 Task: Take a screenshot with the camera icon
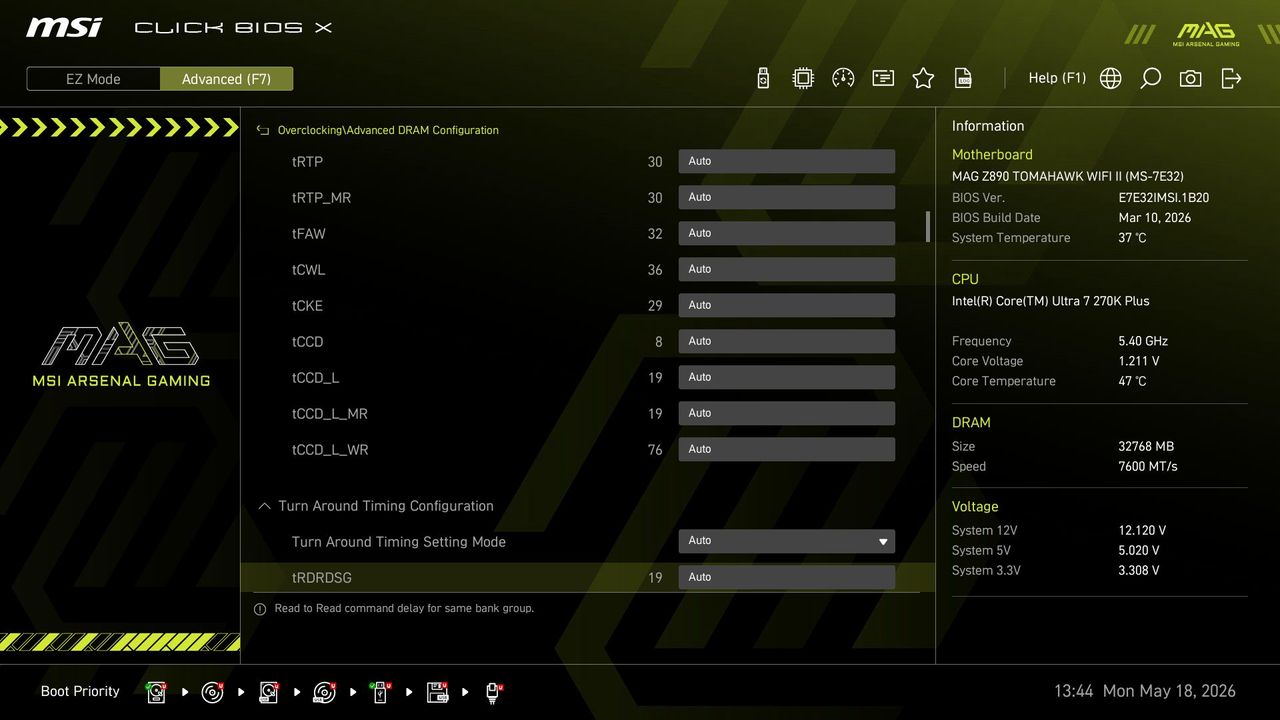tap(1191, 78)
